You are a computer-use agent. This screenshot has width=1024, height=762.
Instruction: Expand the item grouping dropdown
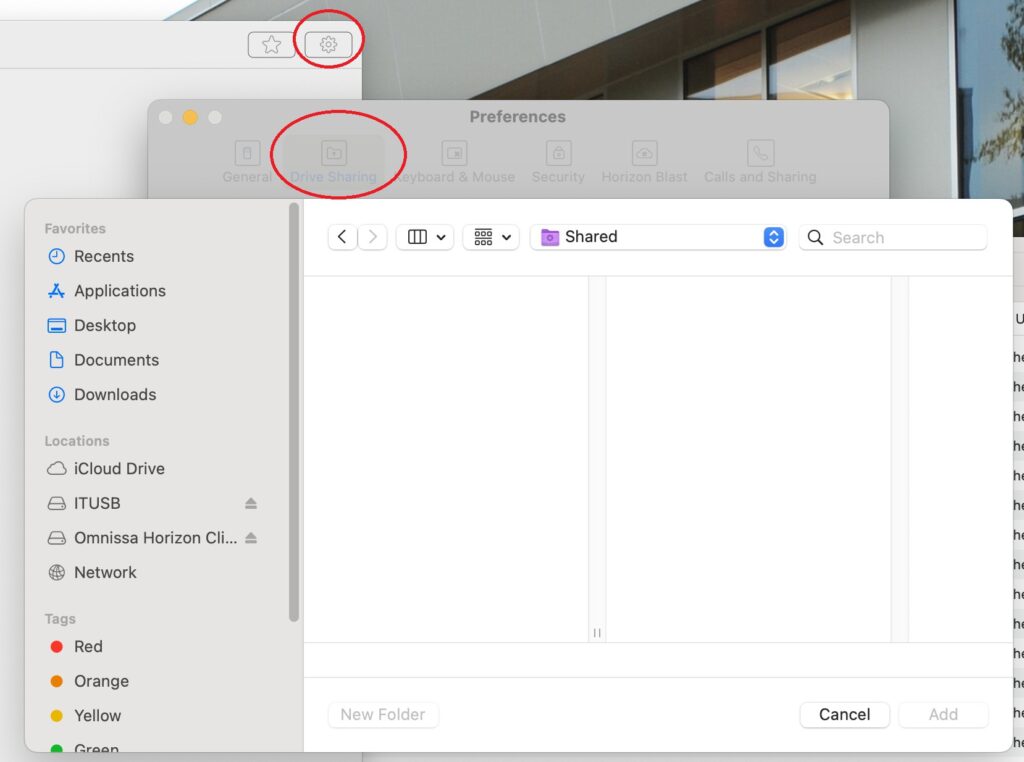[491, 237]
